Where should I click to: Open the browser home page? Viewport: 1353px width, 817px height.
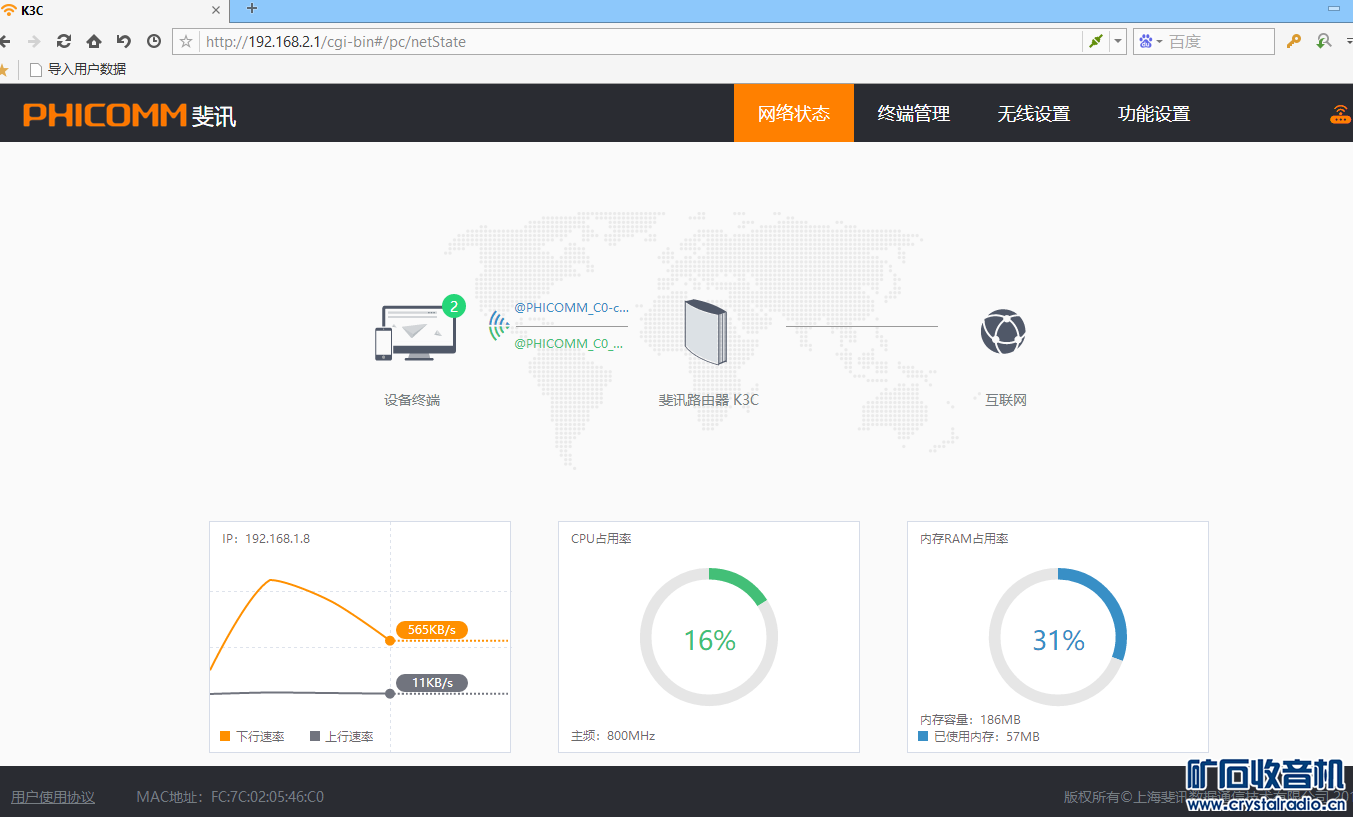click(x=94, y=41)
